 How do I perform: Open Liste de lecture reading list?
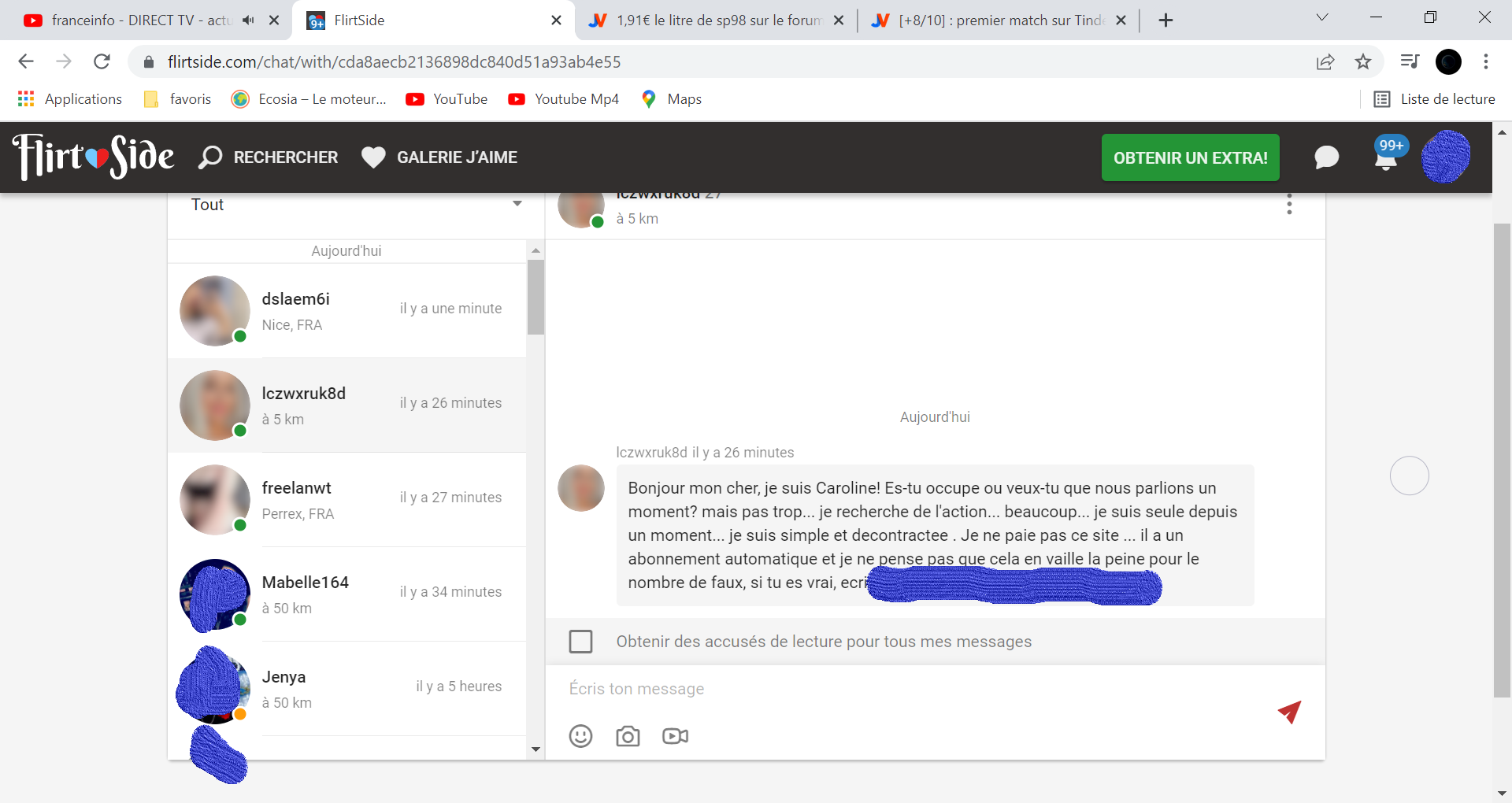[x=1435, y=99]
